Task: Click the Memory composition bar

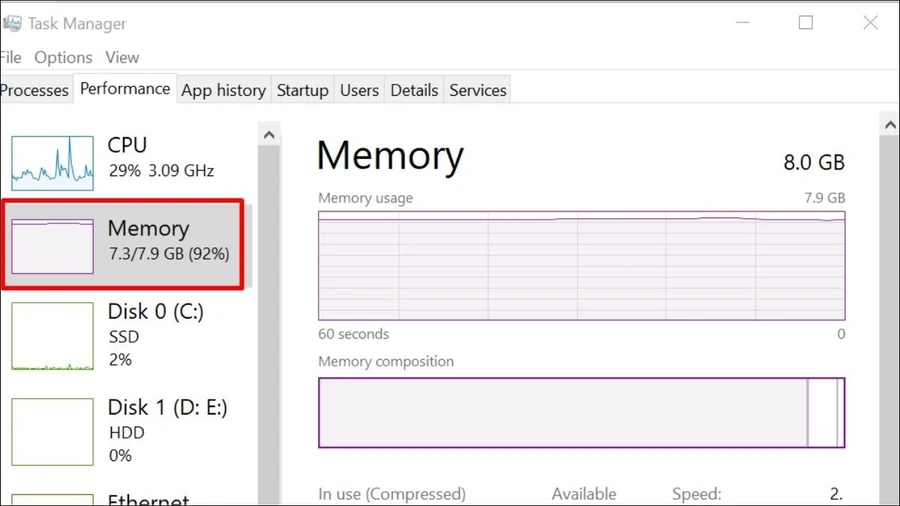Action: click(581, 412)
